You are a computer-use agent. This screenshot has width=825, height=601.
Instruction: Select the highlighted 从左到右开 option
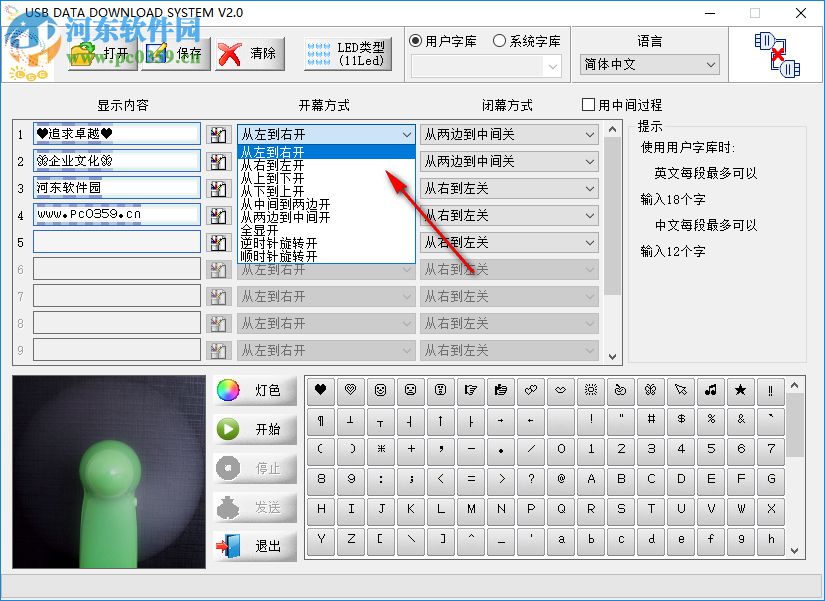272,150
